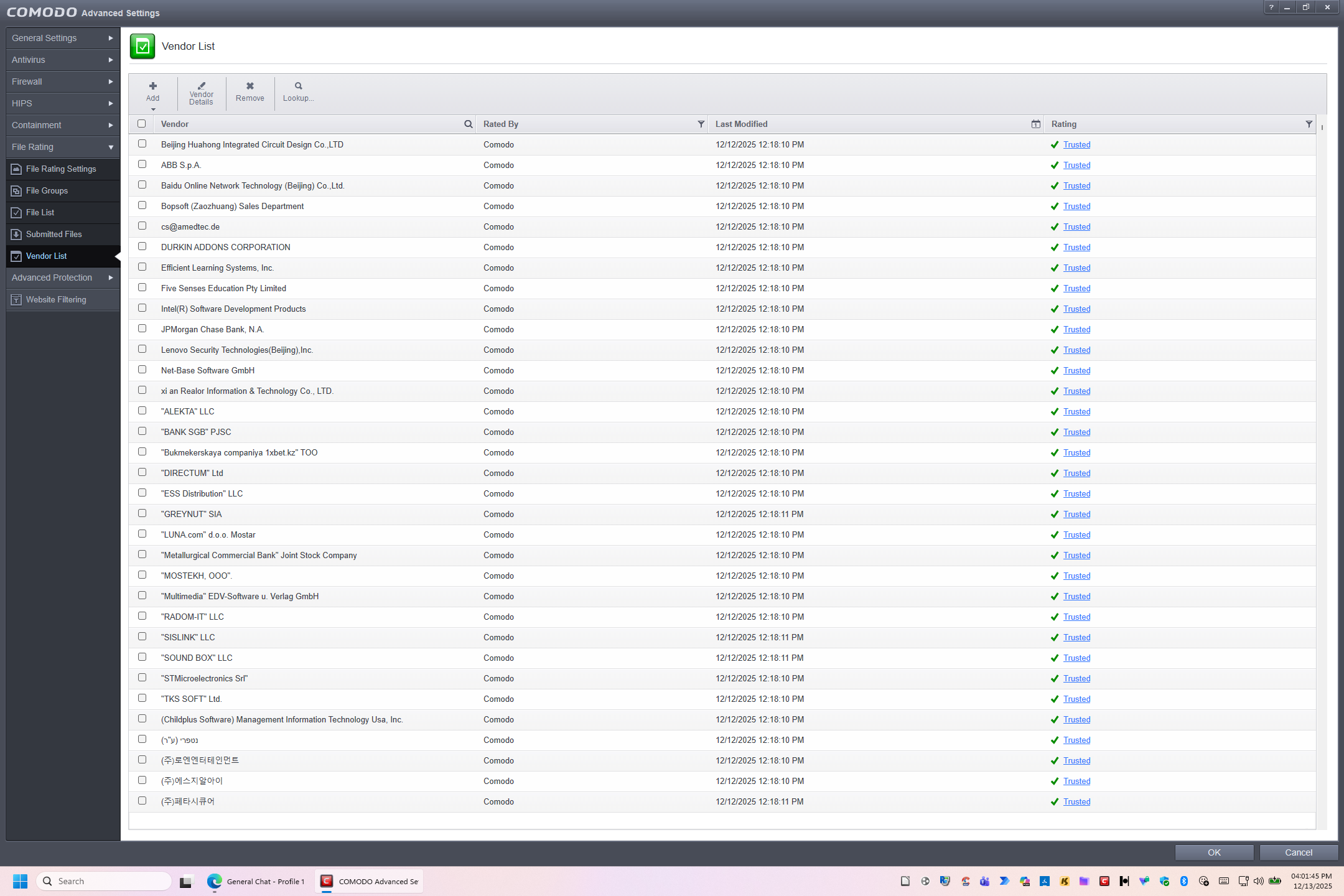Expand the Firewall sidebar section

tap(62, 82)
